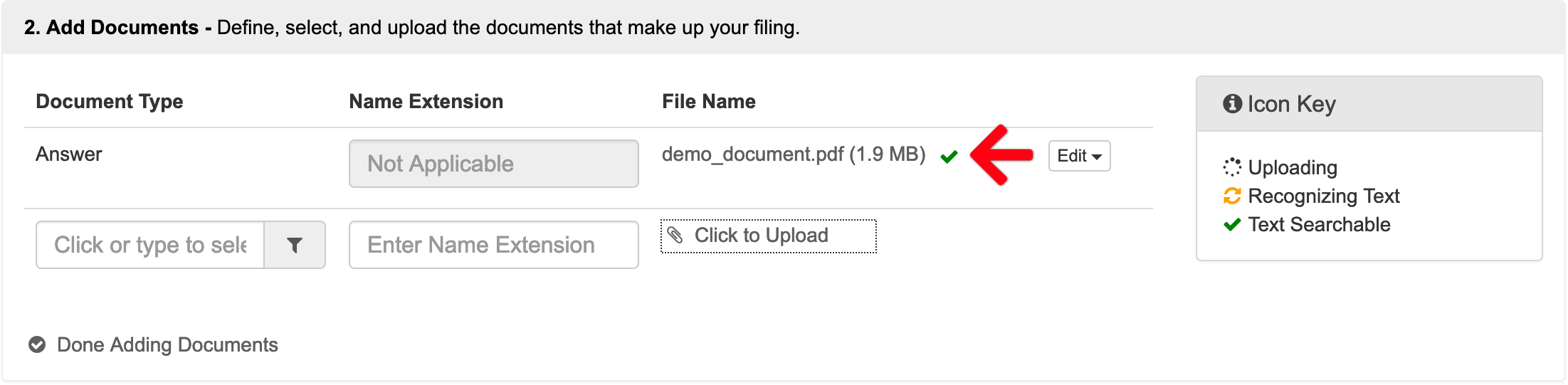Click the green checkmark beside demo_document.pdf
This screenshot has width=1568, height=385.
949,157
